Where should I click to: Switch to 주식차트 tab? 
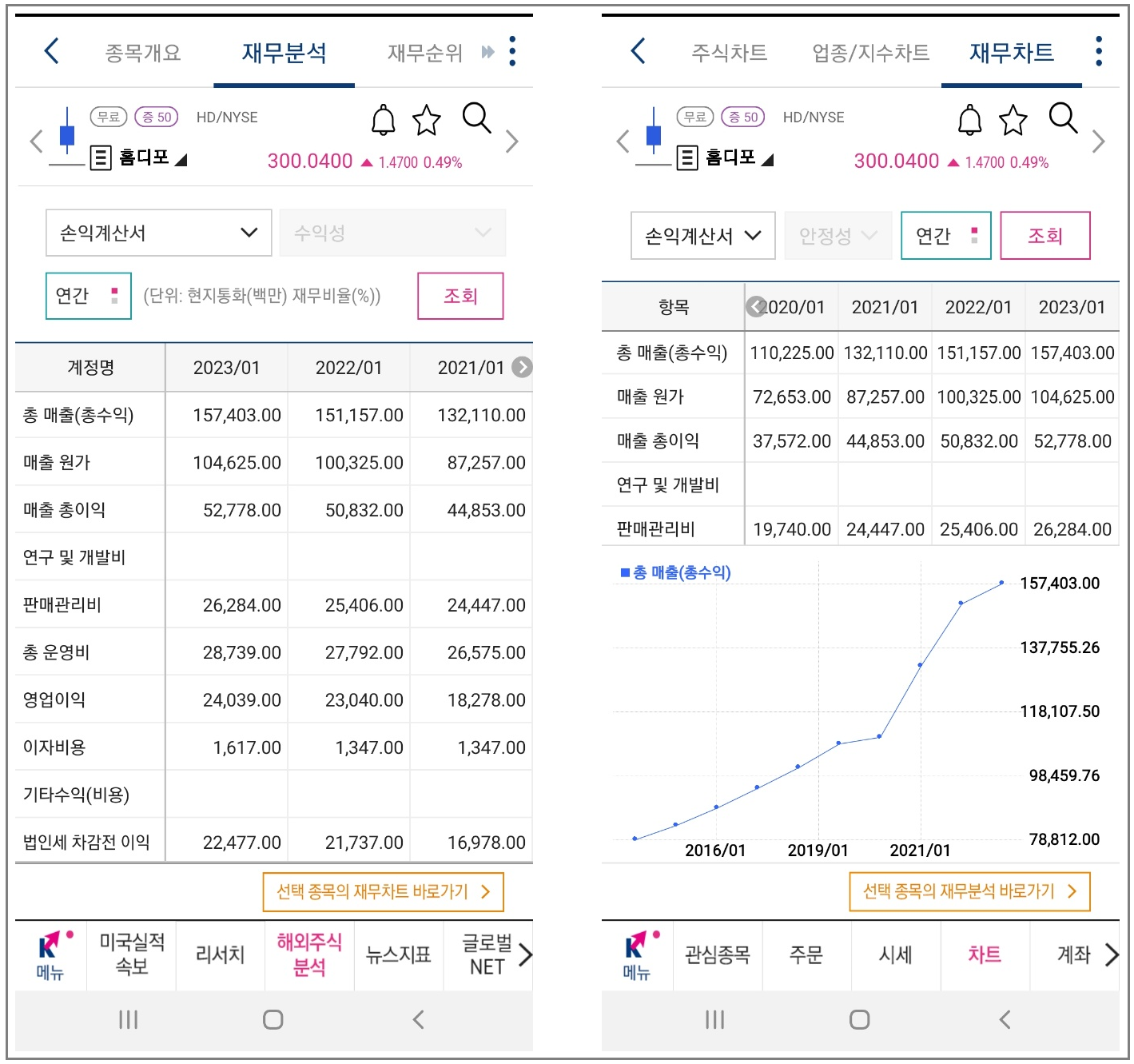(729, 53)
